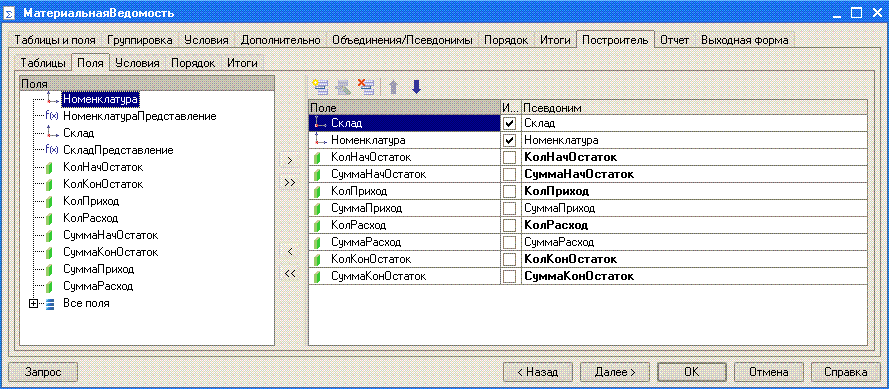
Task: Click the Add field toolbar icon
Action: 320,87
